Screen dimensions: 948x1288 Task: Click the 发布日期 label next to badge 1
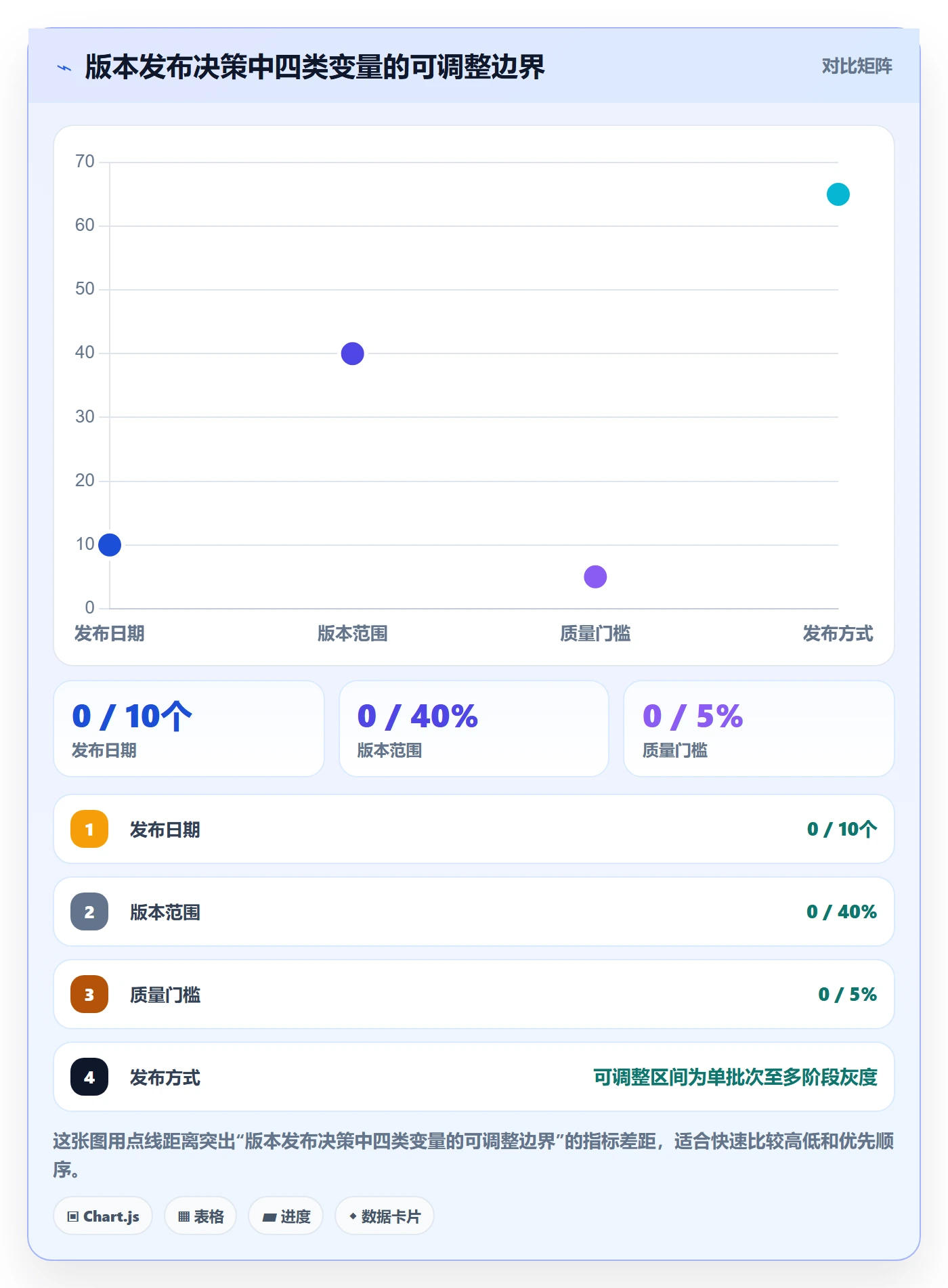pyautogui.click(x=165, y=830)
